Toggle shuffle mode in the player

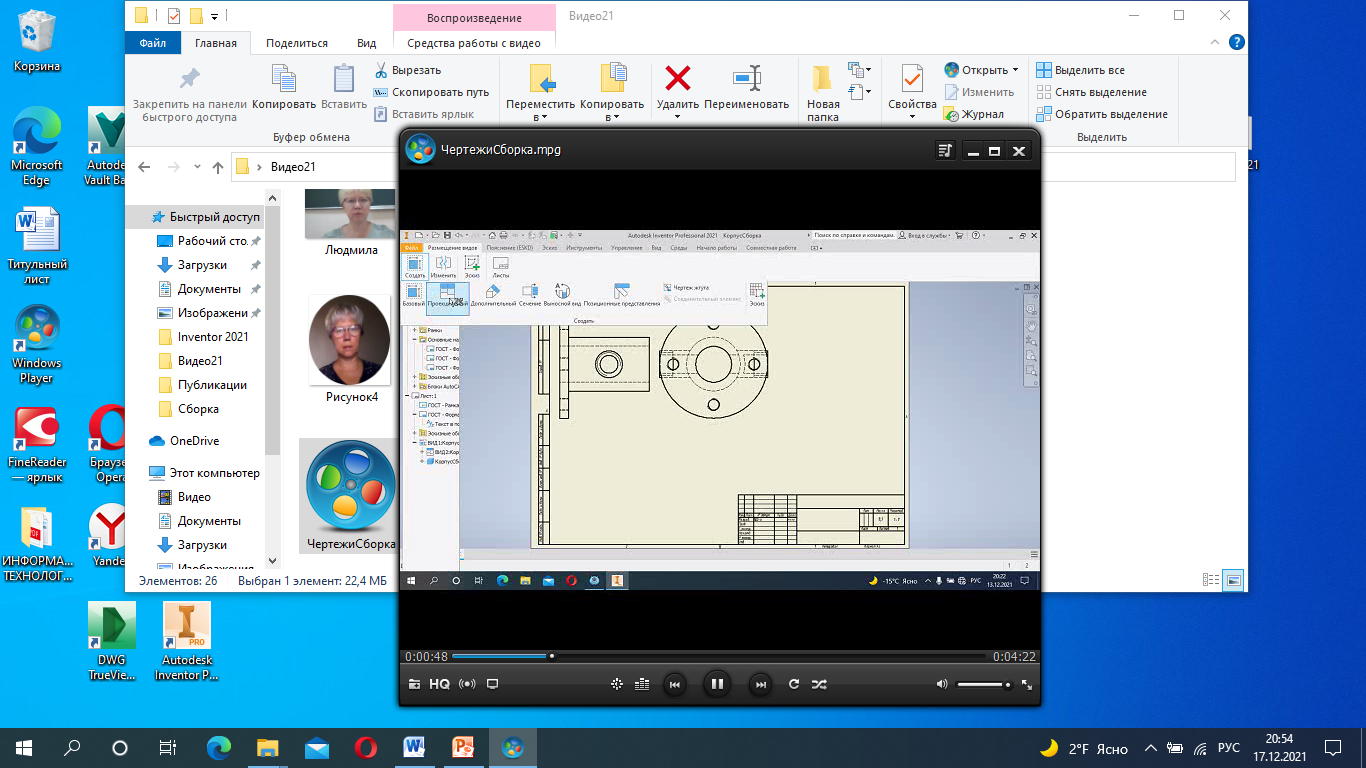pyautogui.click(x=819, y=684)
